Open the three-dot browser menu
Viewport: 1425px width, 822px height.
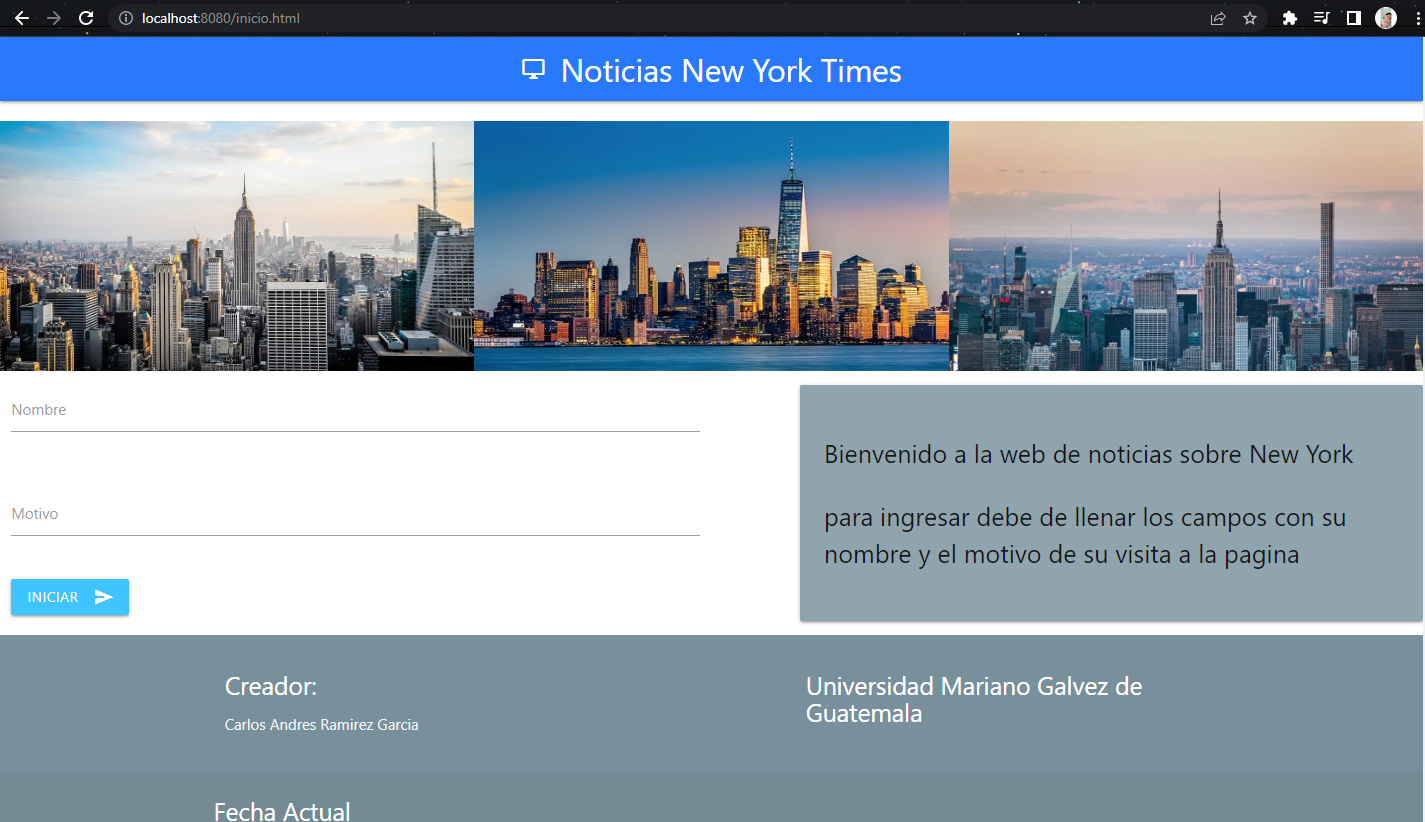coord(1416,17)
